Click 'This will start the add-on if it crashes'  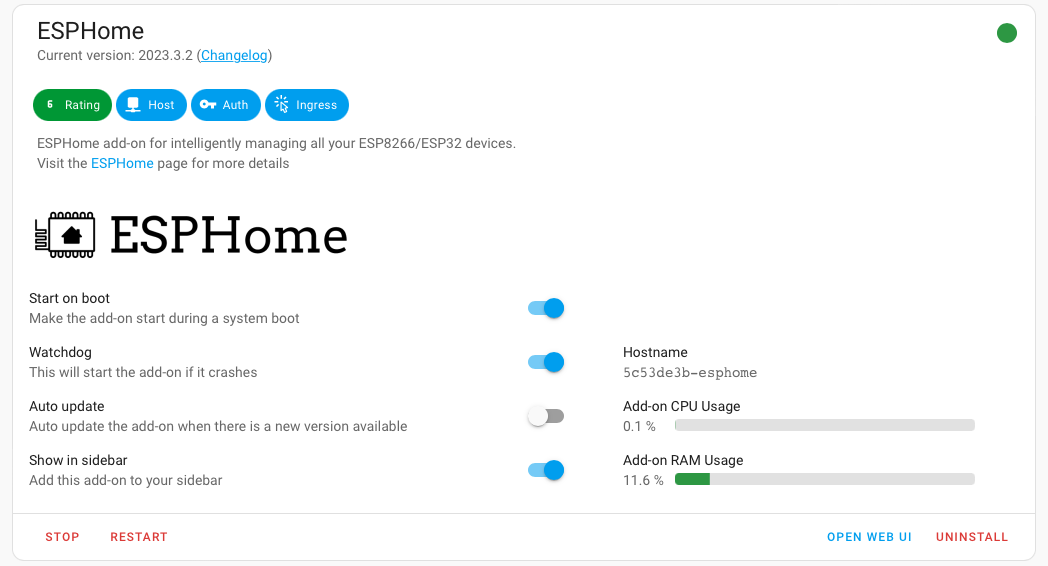click(x=143, y=372)
